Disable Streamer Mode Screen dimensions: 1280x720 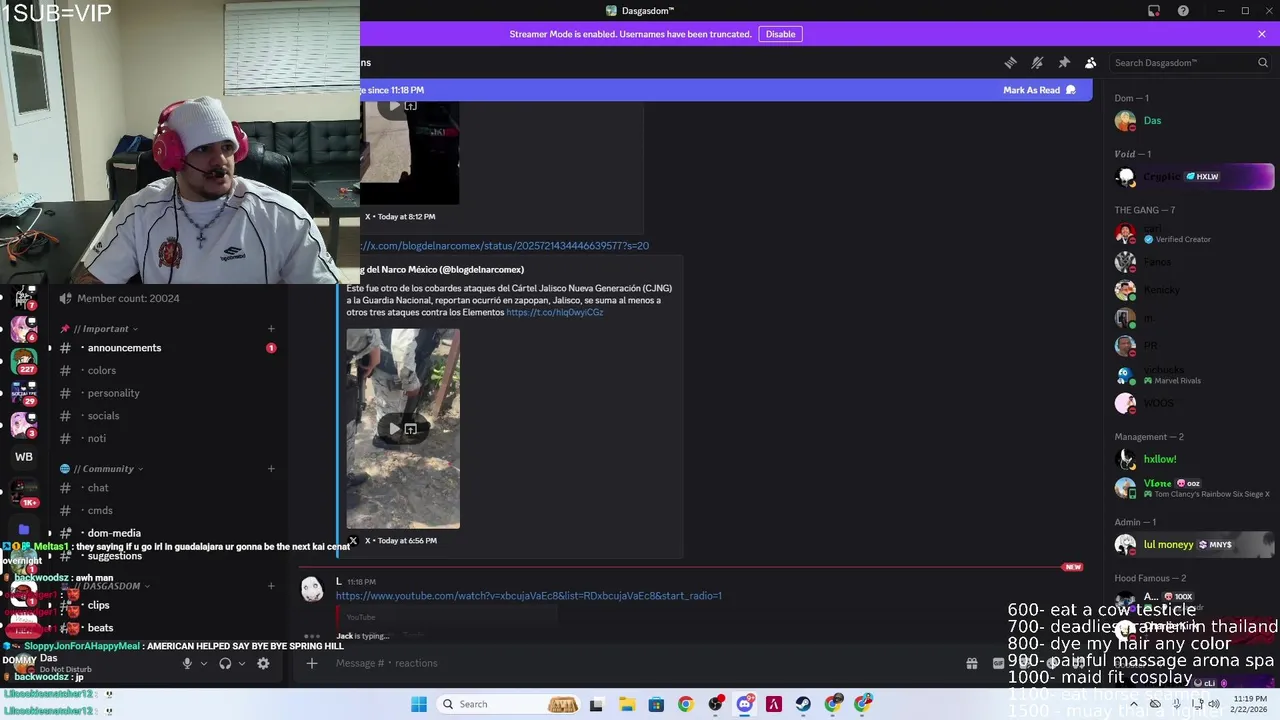[x=780, y=34]
